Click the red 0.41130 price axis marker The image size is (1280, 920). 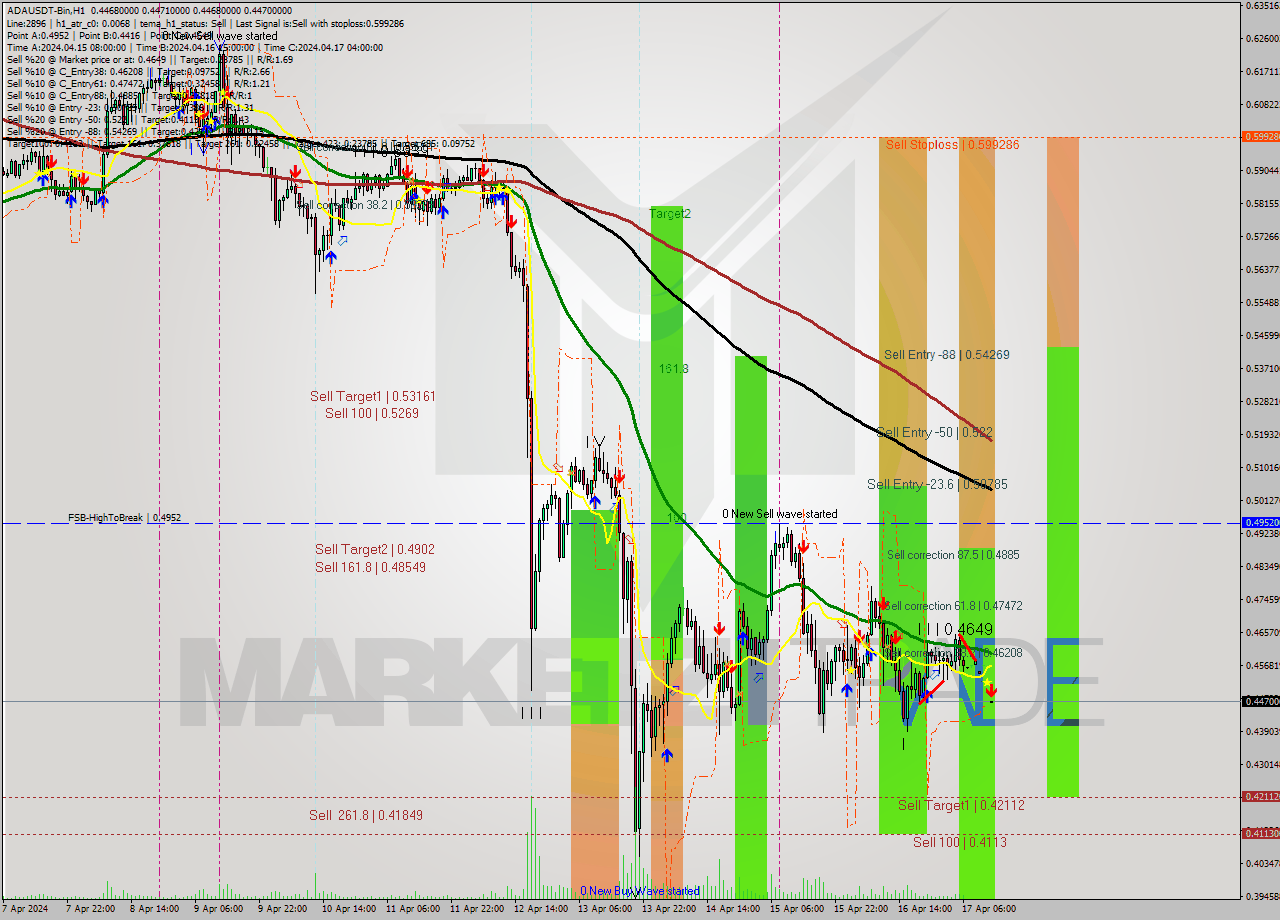1260,833
